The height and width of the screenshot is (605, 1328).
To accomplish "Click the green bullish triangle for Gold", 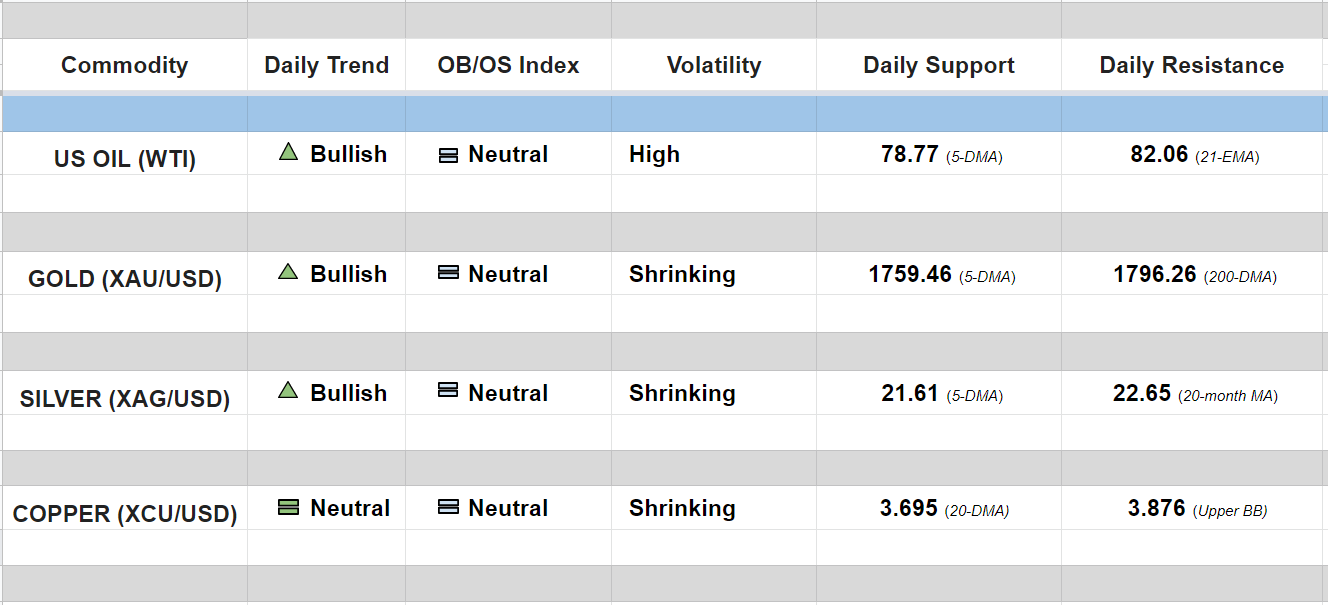I will coord(288,272).
